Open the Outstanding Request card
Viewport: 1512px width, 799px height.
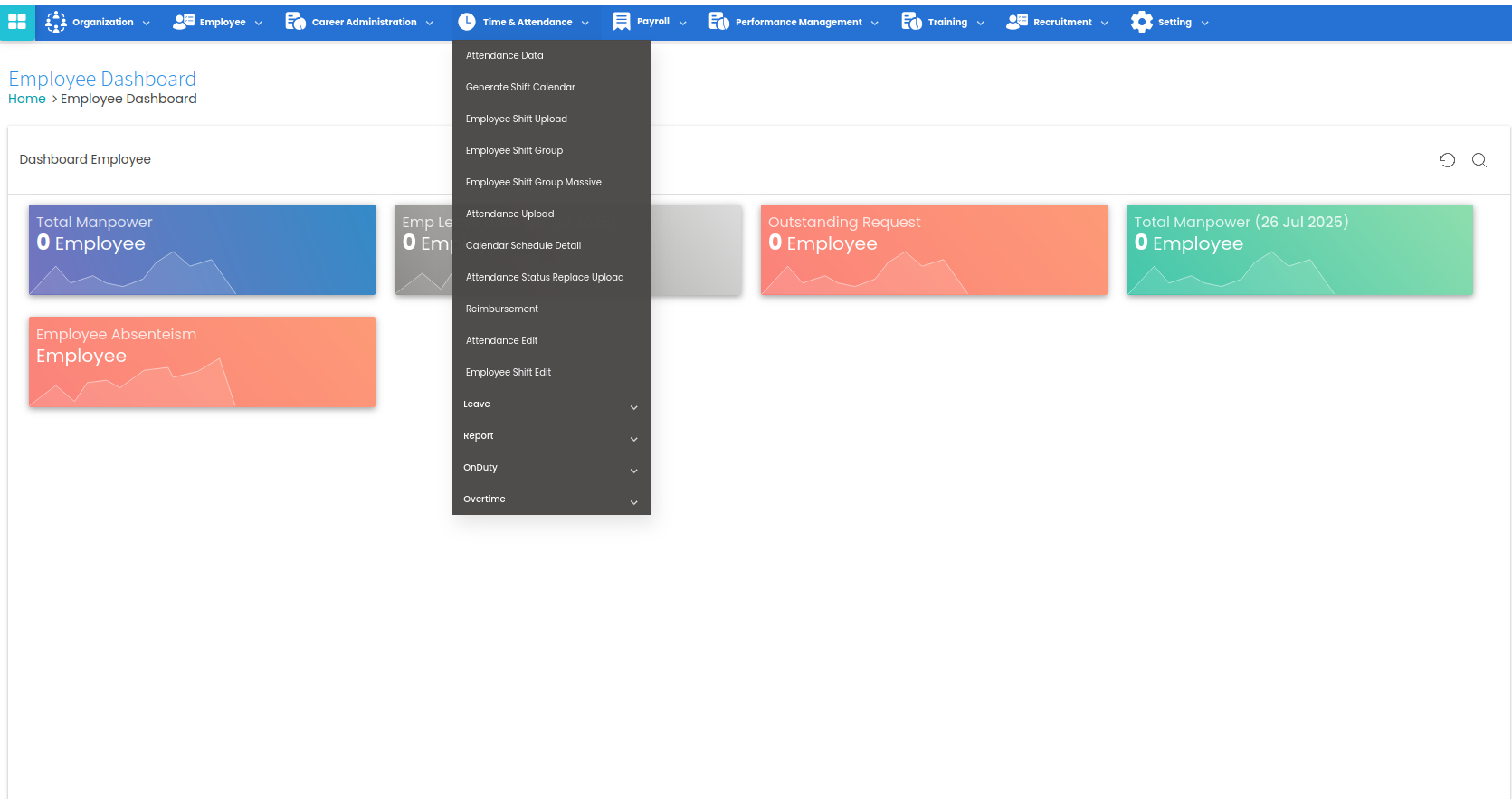click(x=934, y=250)
